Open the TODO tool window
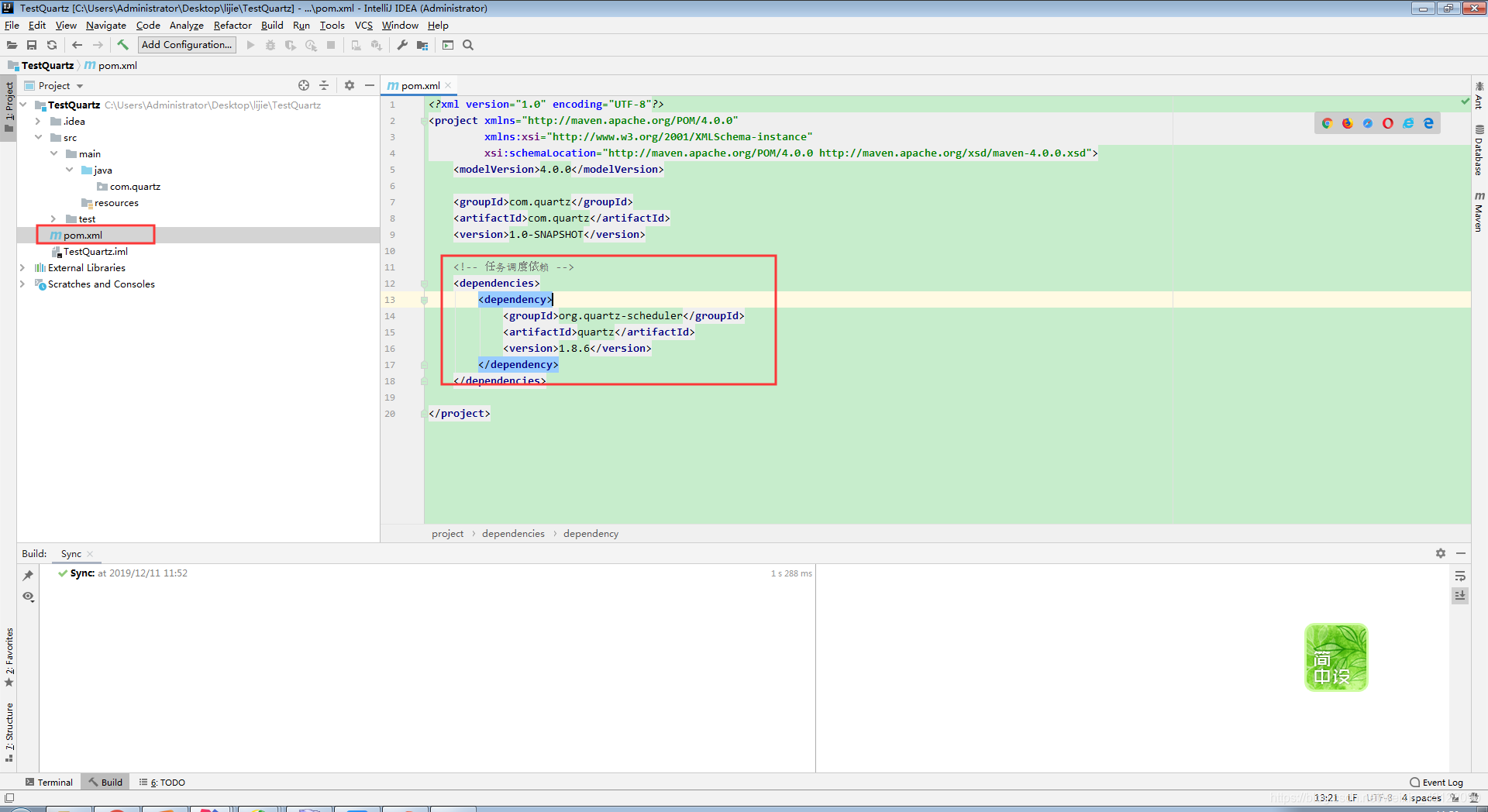 click(x=162, y=782)
